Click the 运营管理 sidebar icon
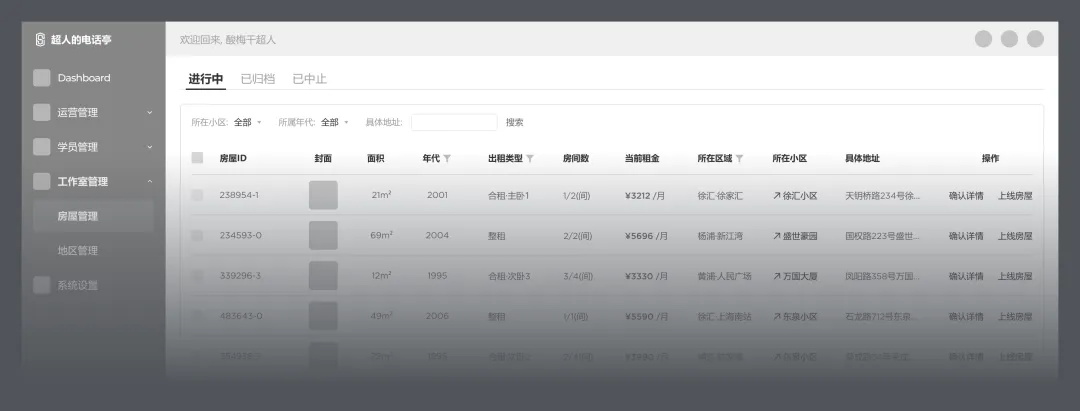 [x=41, y=112]
